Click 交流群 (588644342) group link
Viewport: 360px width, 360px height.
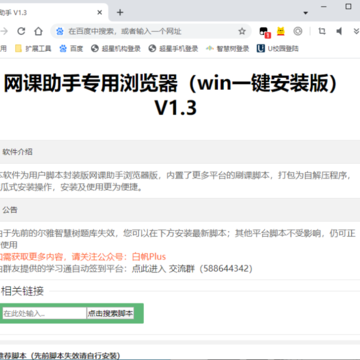click(211, 268)
